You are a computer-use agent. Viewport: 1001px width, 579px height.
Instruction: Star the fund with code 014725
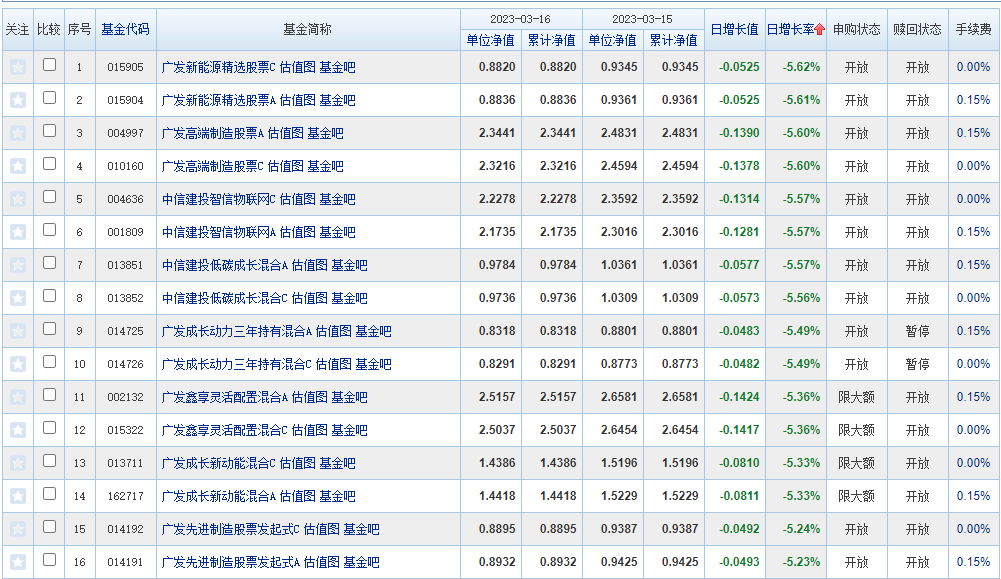click(18, 331)
